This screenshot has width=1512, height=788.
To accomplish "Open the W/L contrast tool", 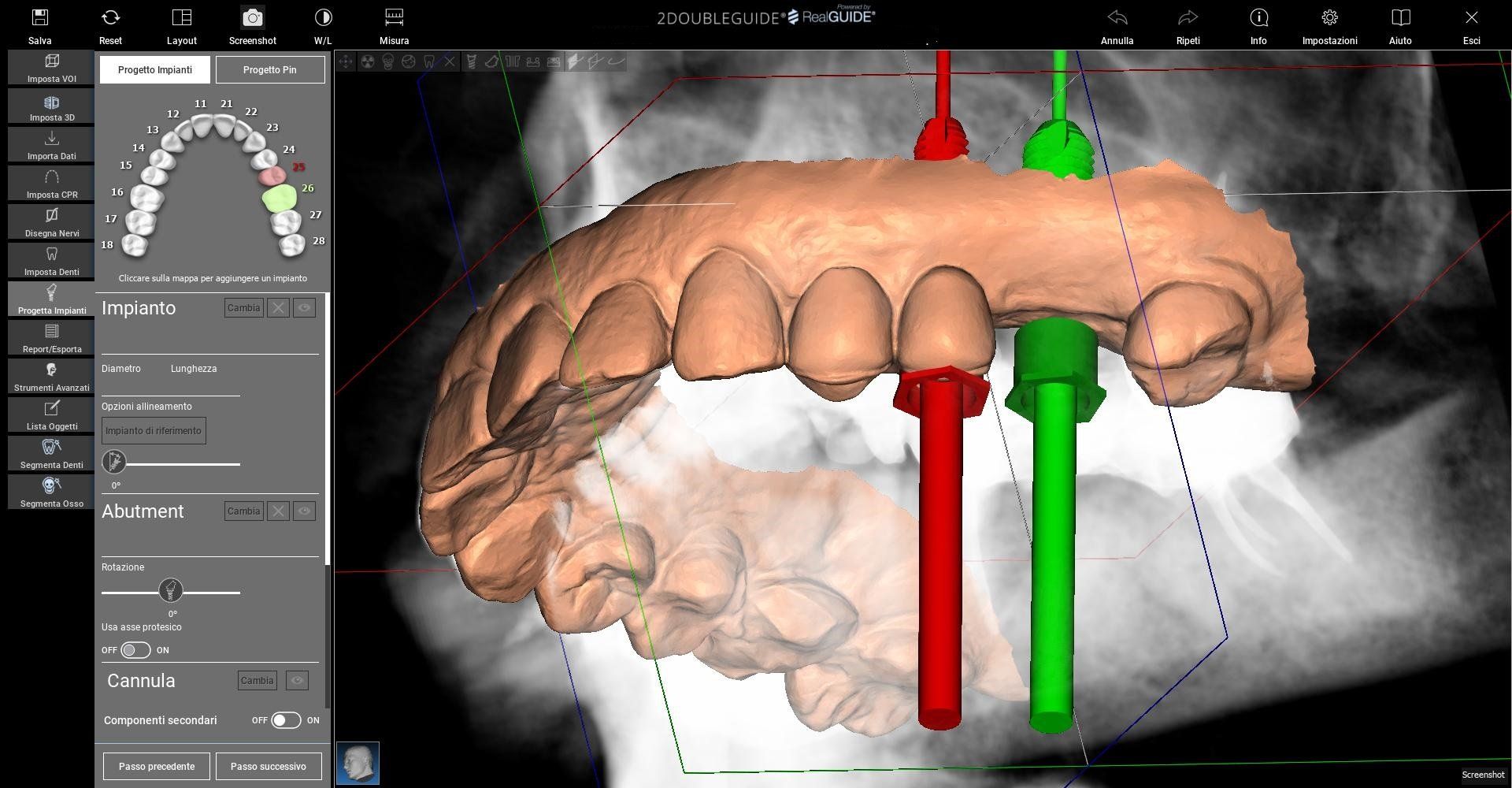I will pyautogui.click(x=323, y=18).
